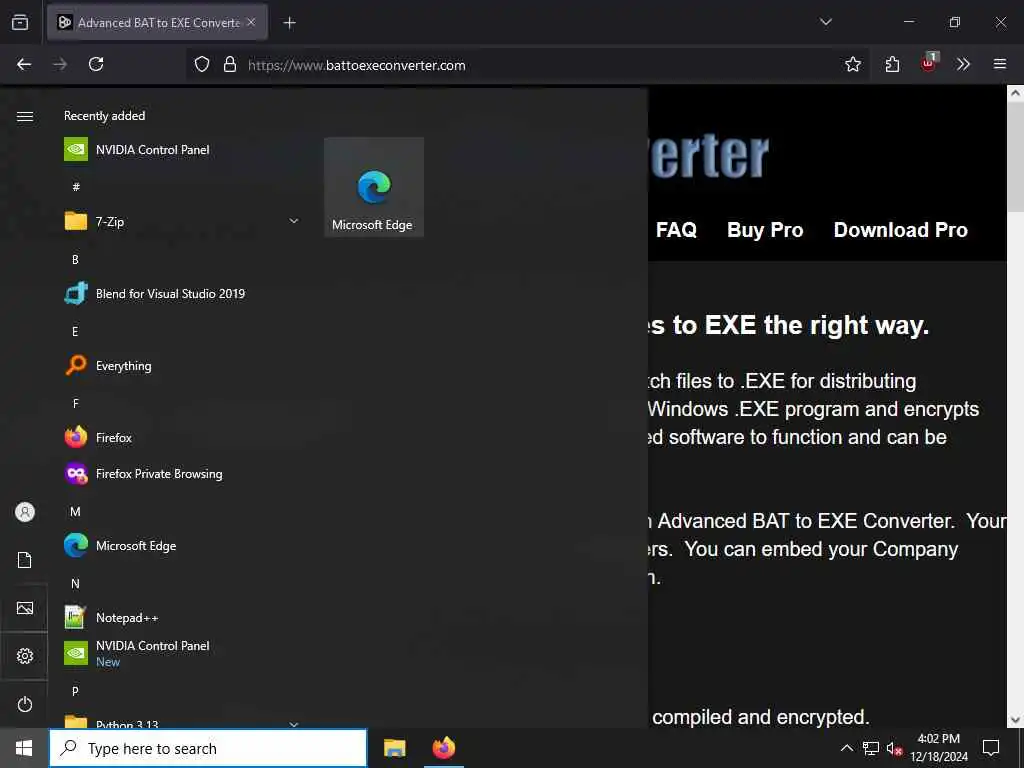
Task: List all tabs dropdown arrow
Action: [825, 22]
